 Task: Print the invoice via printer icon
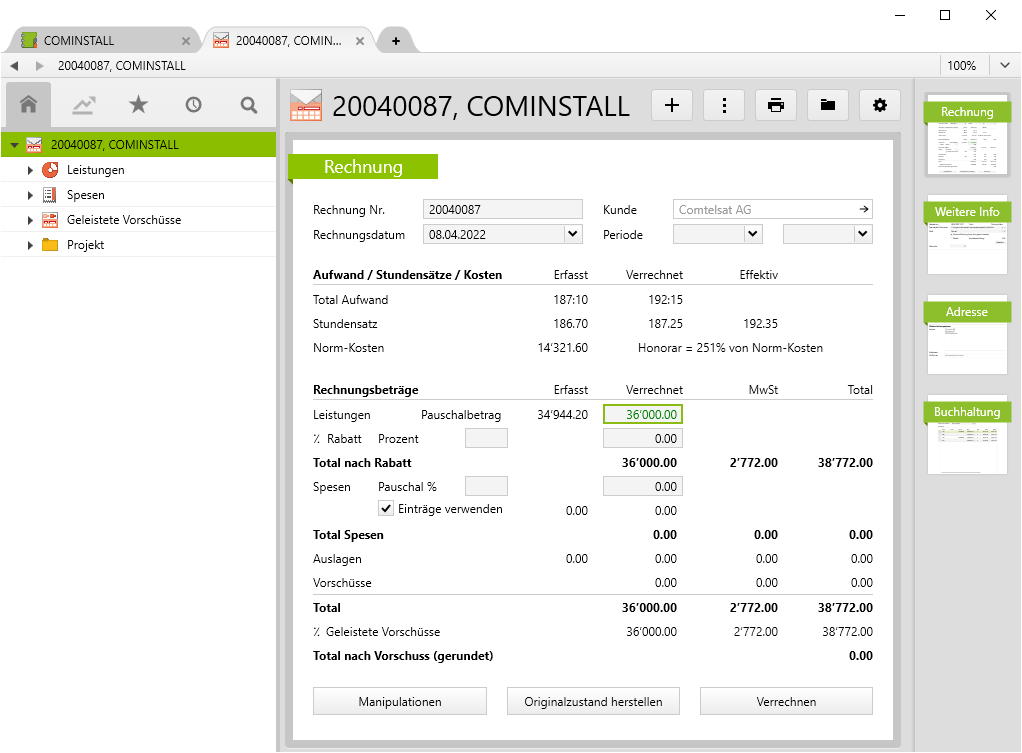[x=776, y=104]
